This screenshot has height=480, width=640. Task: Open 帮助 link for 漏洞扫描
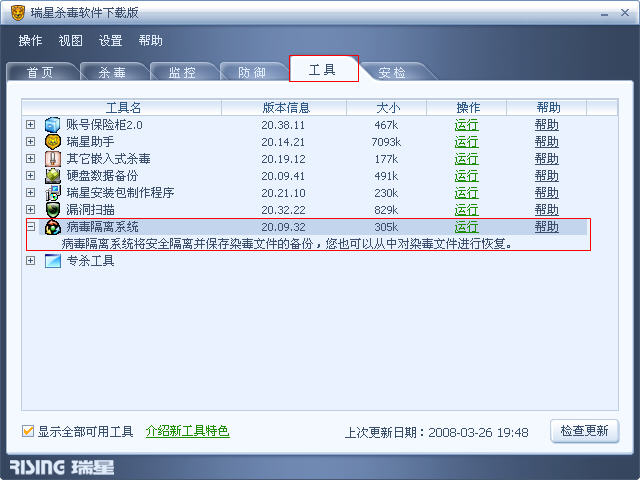click(x=547, y=210)
